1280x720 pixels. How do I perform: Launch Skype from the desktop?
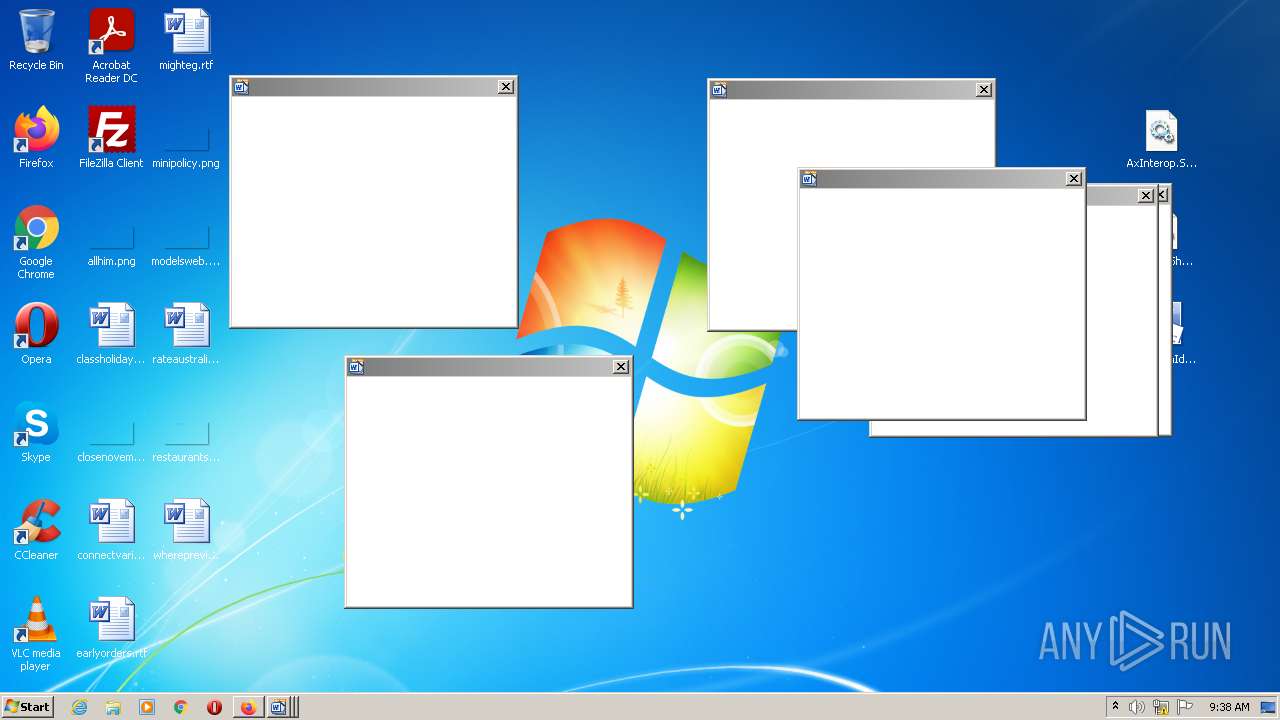36,432
